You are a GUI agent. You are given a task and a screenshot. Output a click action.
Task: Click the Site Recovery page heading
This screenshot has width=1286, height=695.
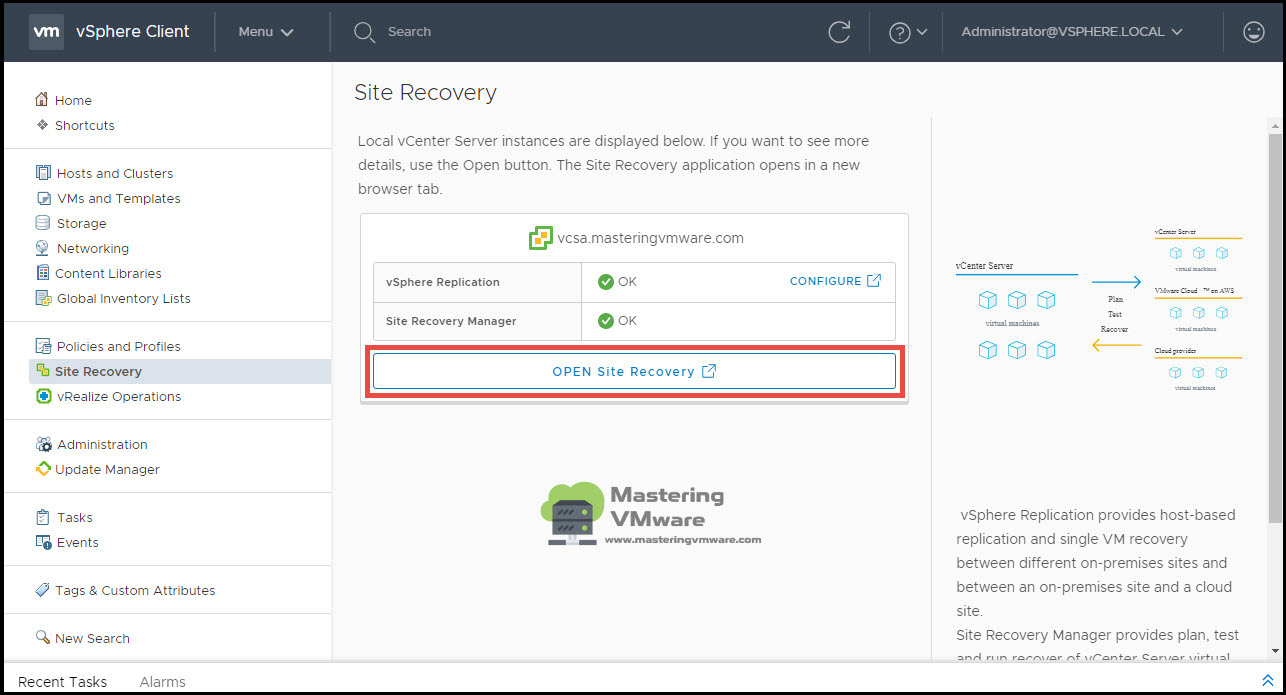tap(425, 92)
